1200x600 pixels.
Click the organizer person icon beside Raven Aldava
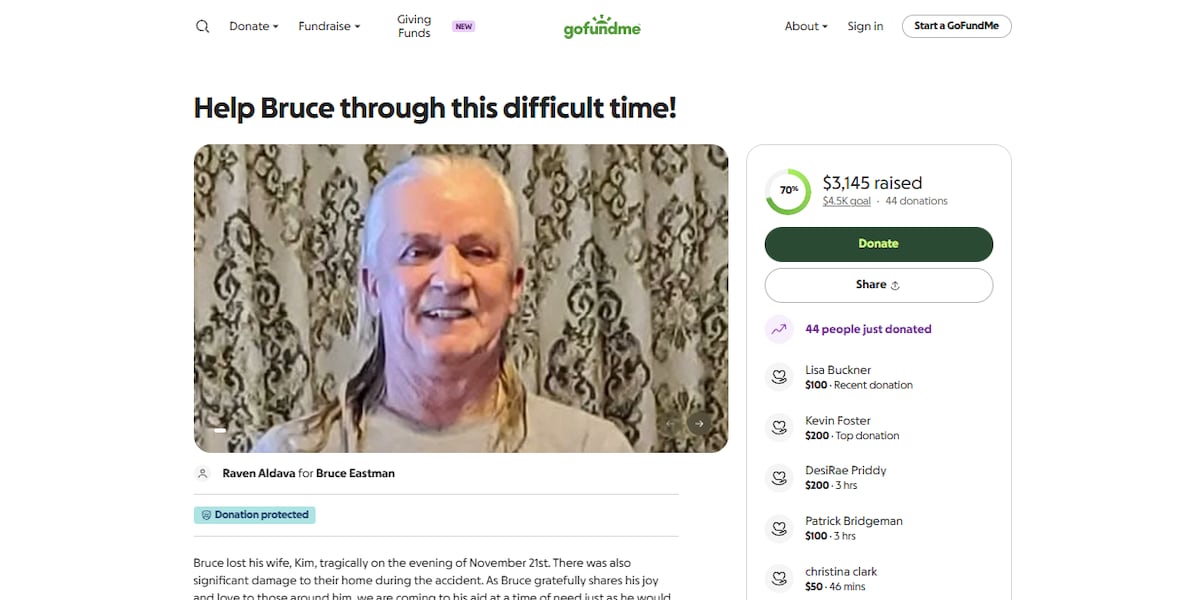coord(202,473)
